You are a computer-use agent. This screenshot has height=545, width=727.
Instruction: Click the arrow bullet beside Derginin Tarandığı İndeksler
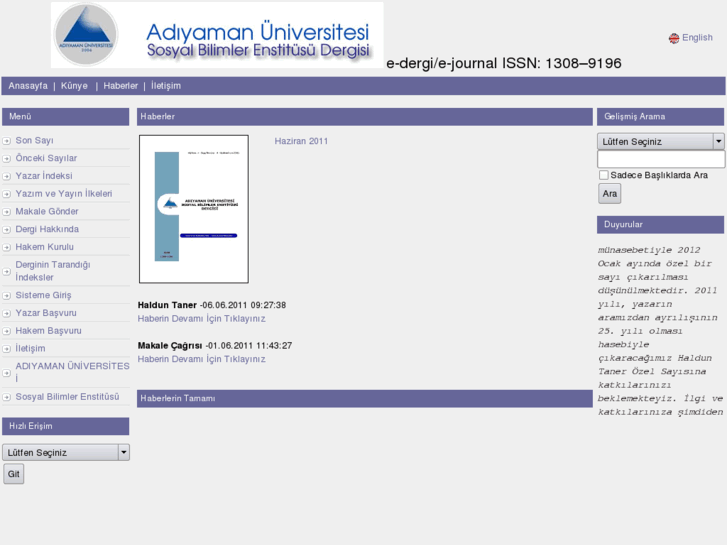coord(6,271)
